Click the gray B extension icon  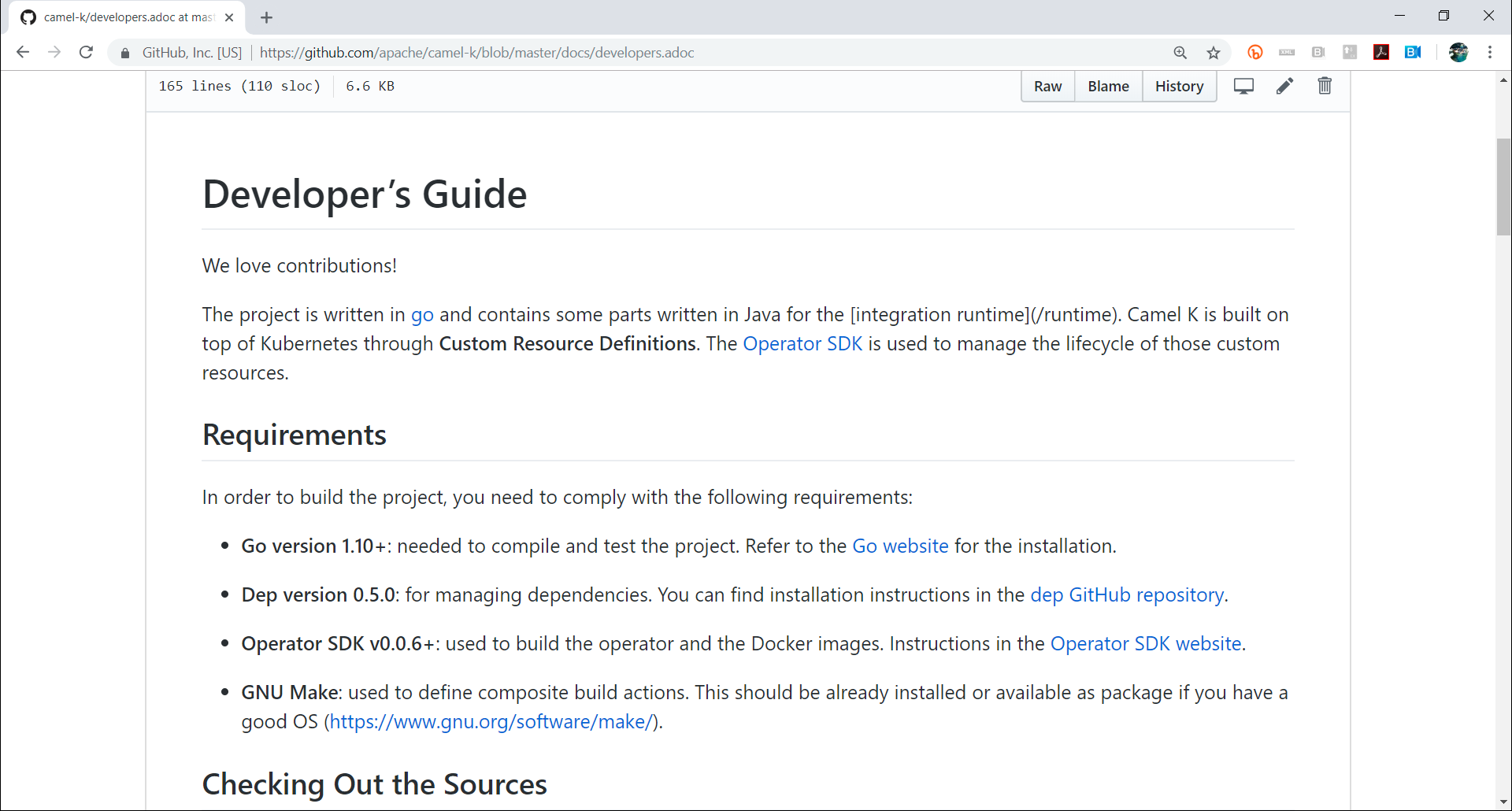tap(1318, 52)
